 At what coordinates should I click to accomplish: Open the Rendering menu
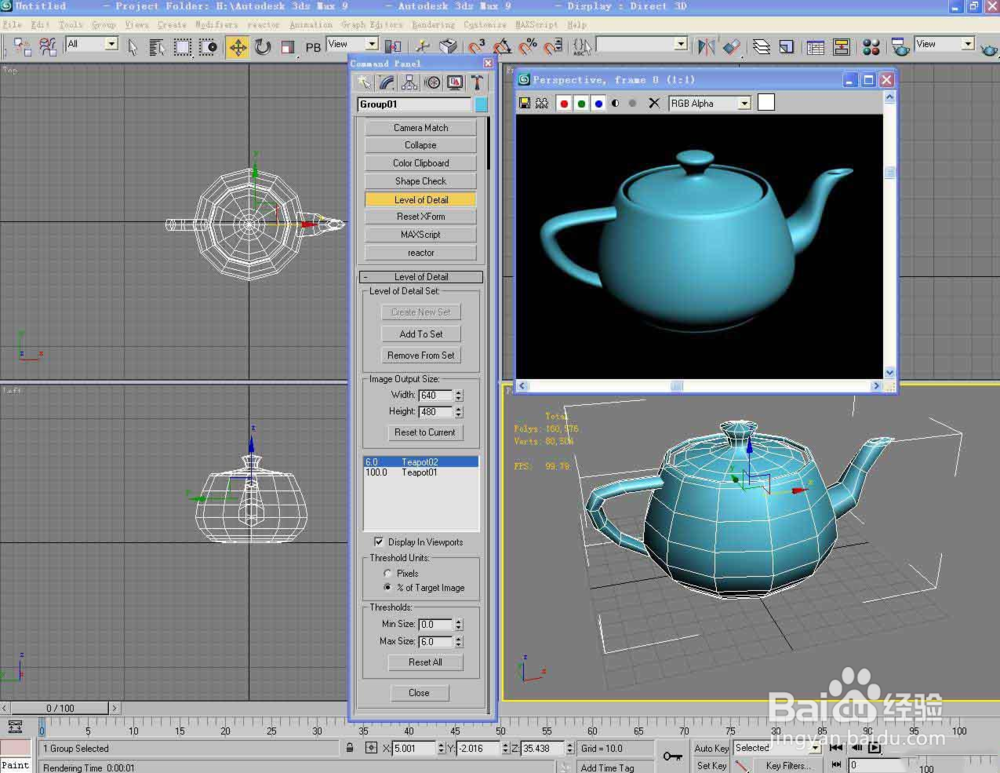[x=433, y=25]
